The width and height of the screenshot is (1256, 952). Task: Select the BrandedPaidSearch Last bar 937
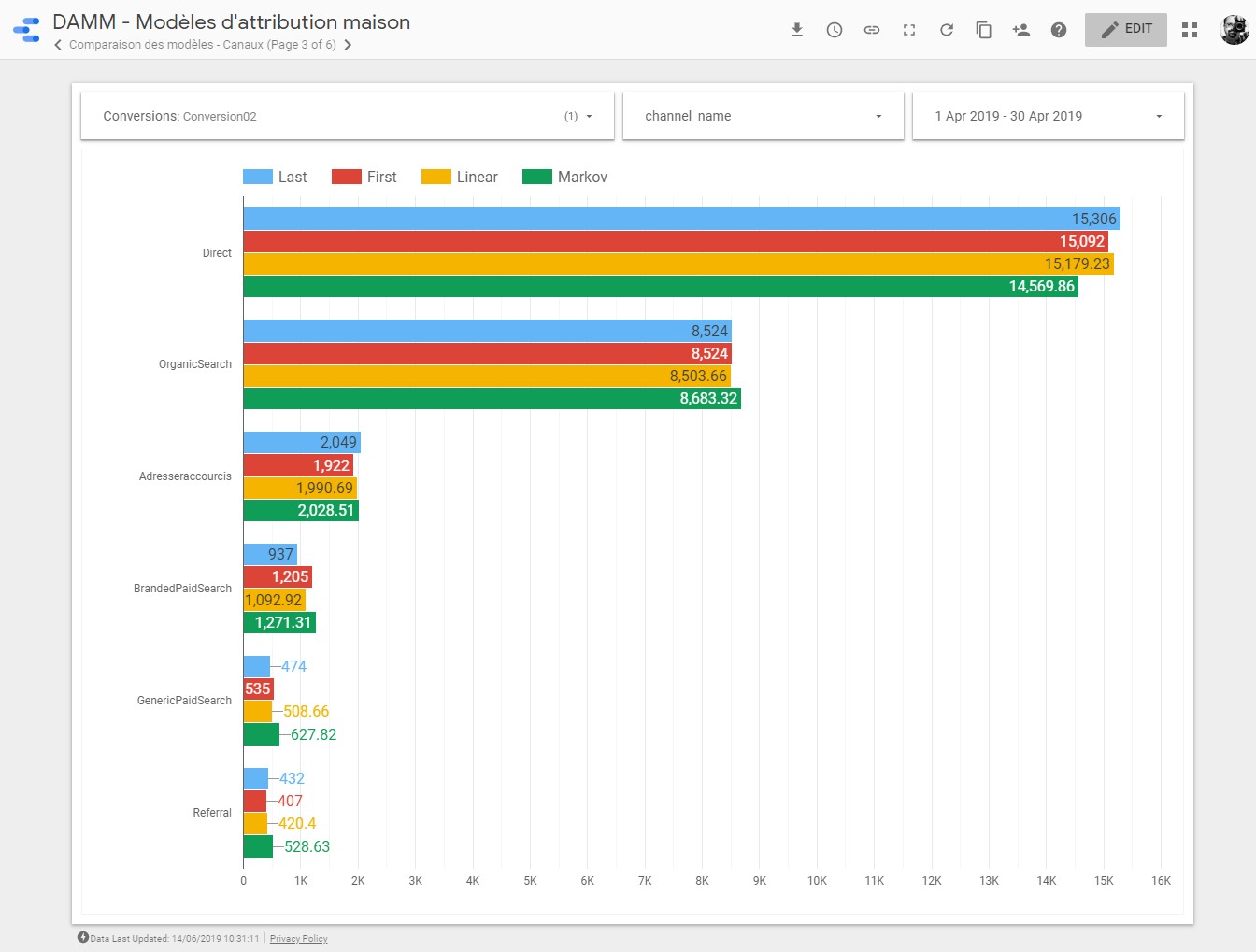(x=270, y=555)
